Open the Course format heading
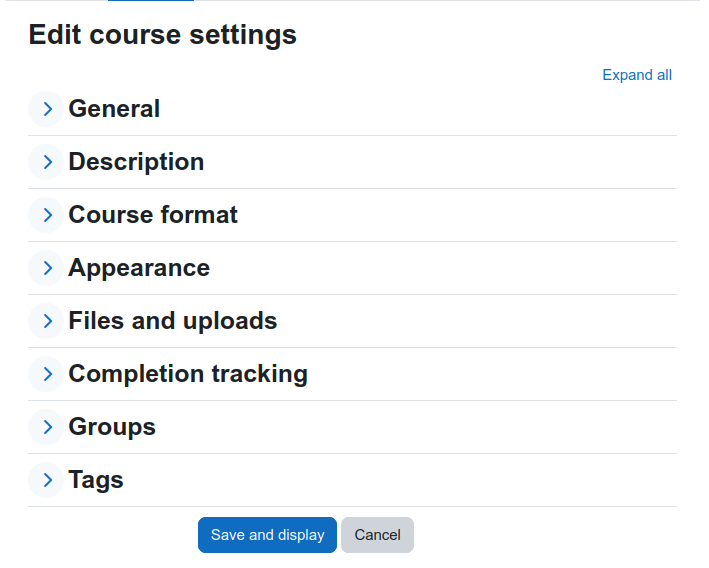709x568 pixels. (153, 215)
